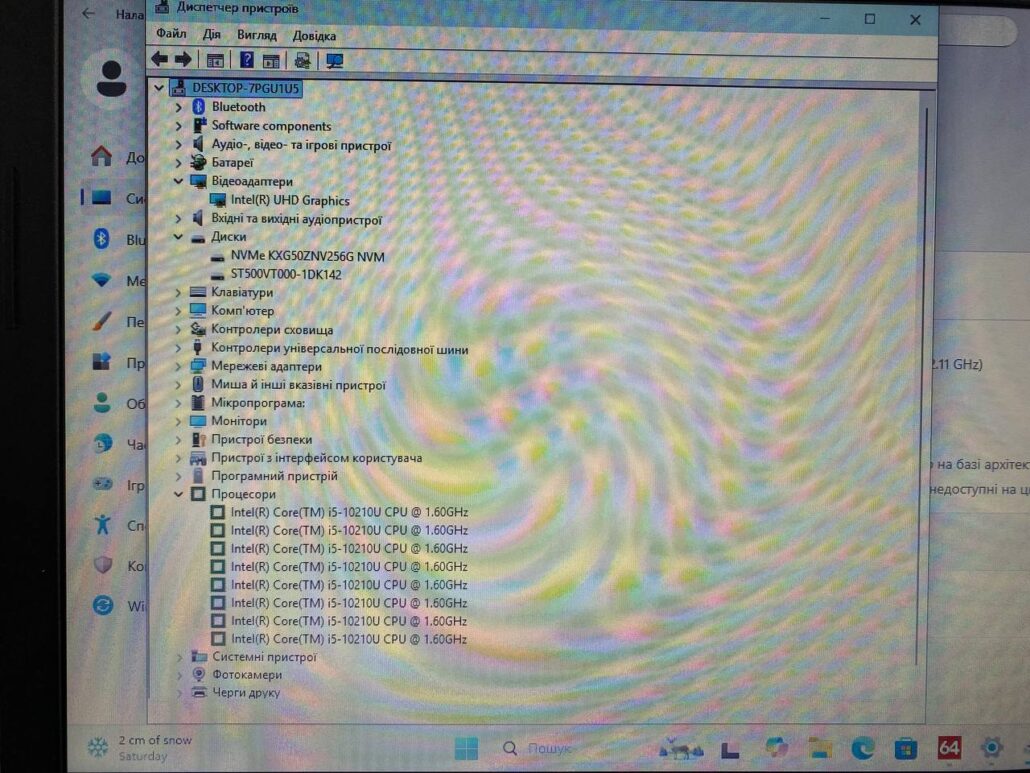Open the Довідка menu
Image resolution: width=1030 pixels, height=773 pixels.
tap(314, 36)
